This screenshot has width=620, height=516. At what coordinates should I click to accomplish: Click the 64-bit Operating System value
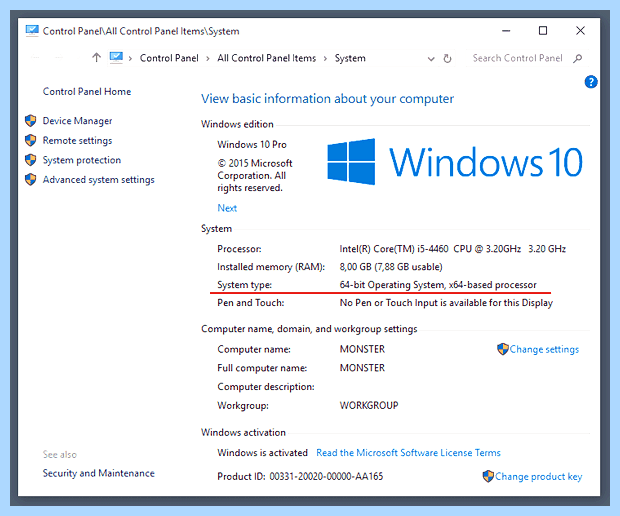(438, 285)
